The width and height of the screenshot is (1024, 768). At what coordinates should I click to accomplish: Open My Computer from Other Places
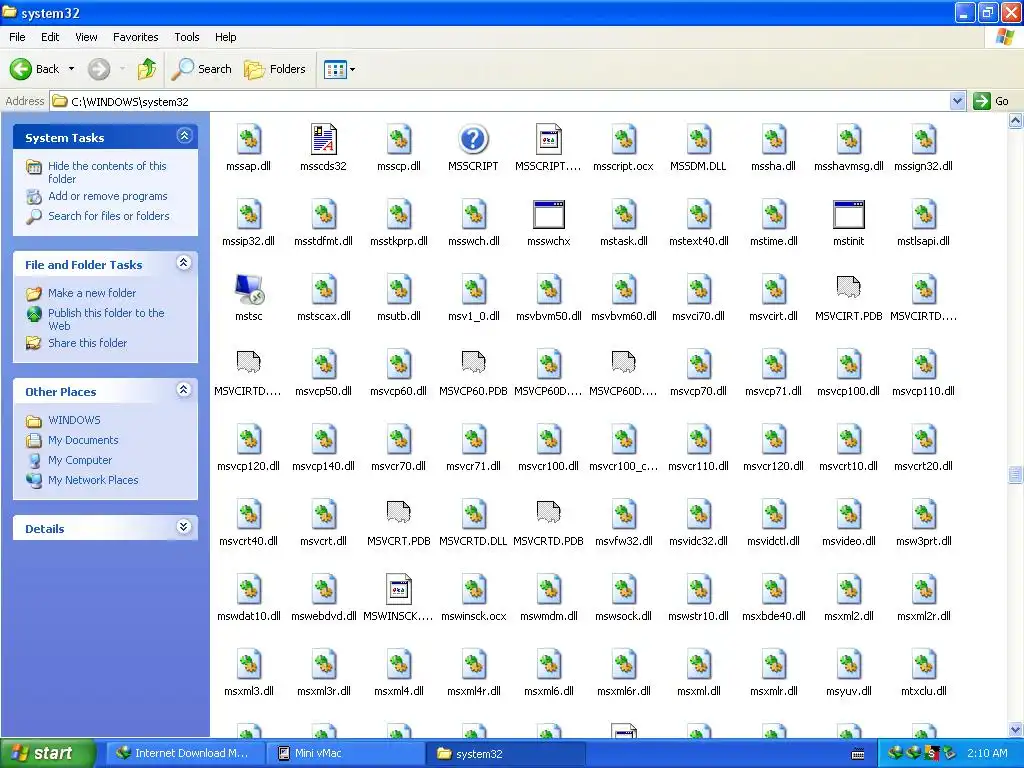[80, 460]
